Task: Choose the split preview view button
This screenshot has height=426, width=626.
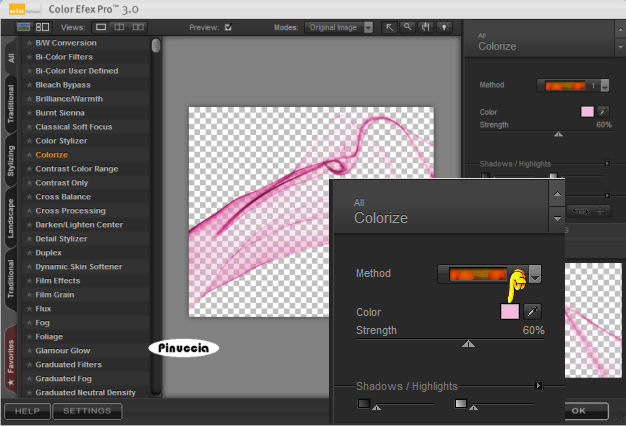Action: tap(119, 27)
